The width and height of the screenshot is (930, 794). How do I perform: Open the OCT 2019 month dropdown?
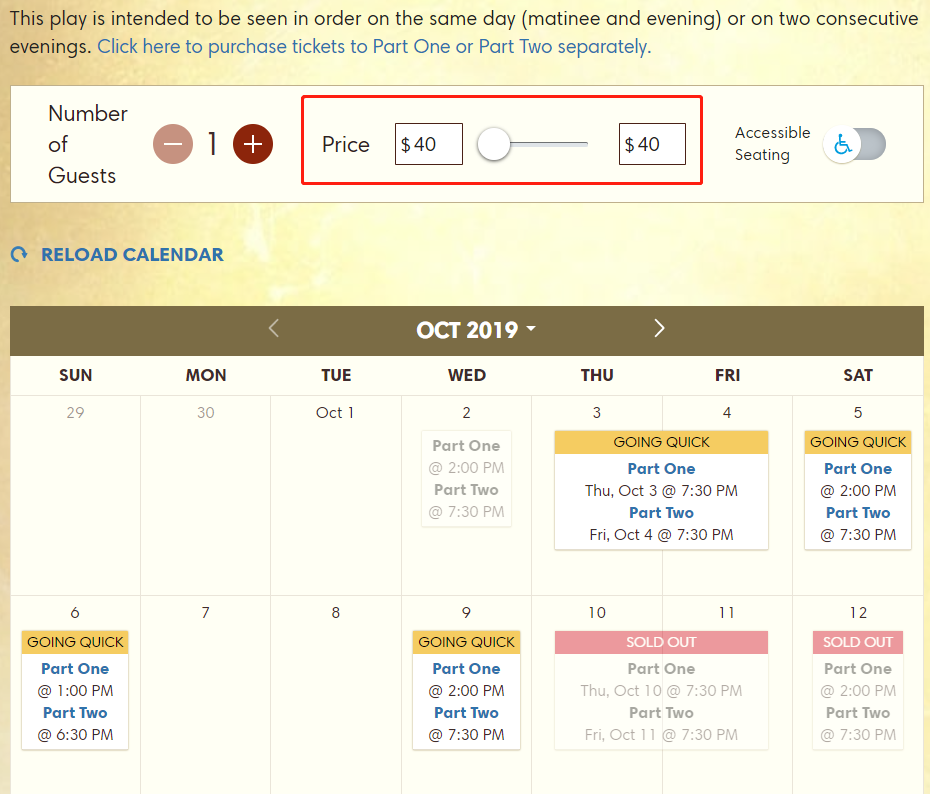point(475,330)
